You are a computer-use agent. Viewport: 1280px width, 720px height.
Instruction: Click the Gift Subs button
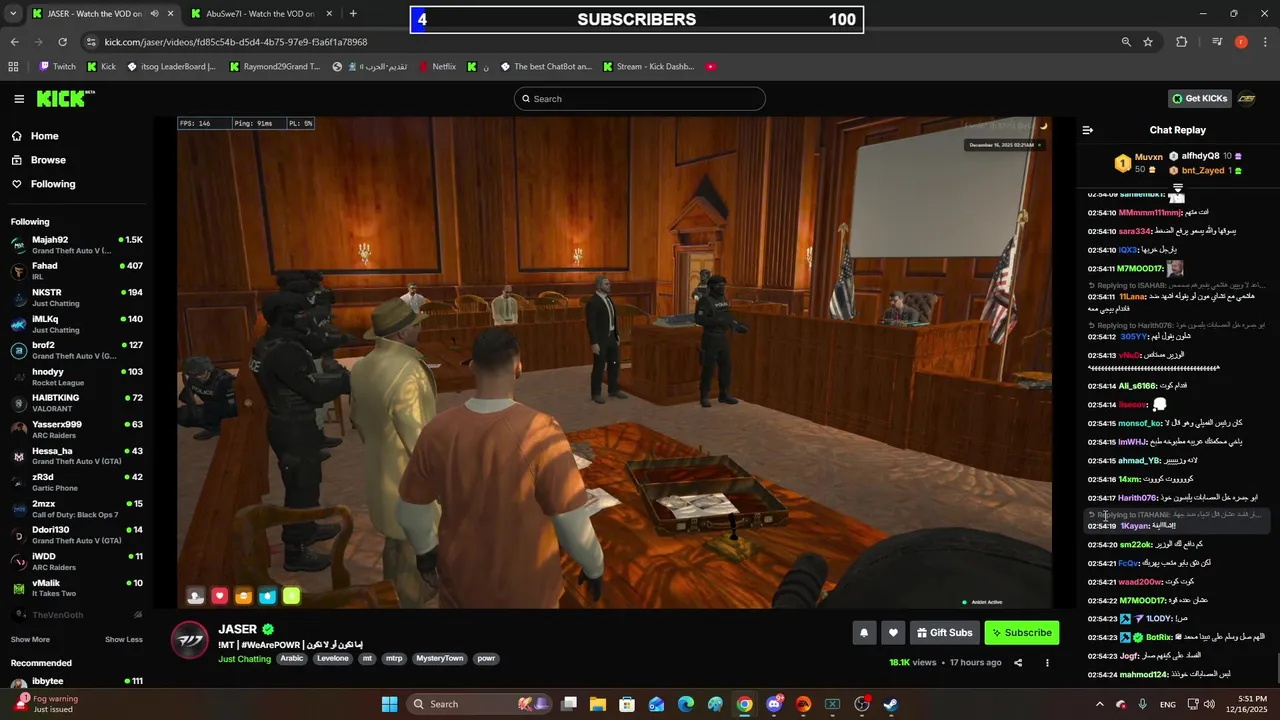944,632
